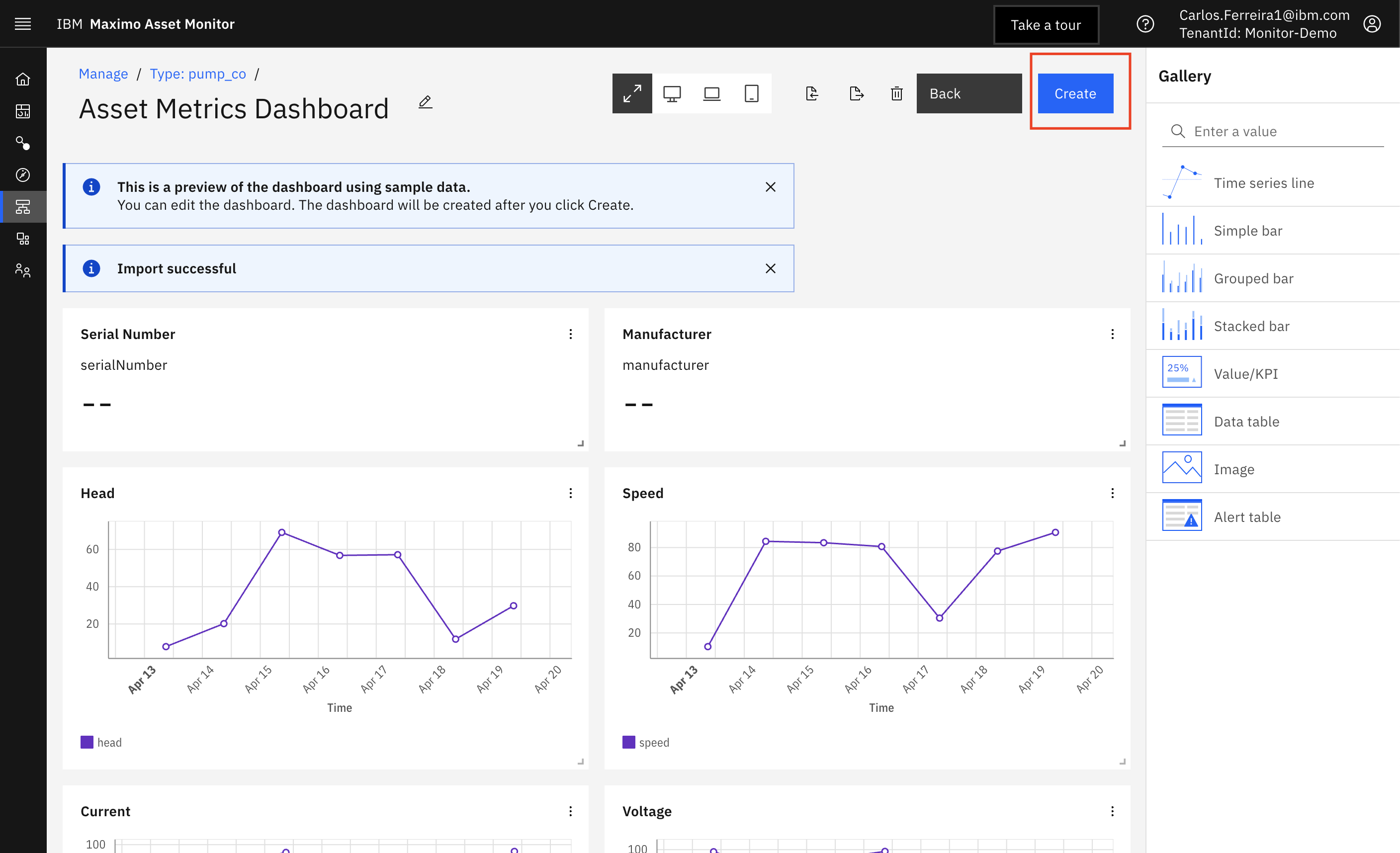
Task: Click the Serial Number card resize handle
Action: 581,443
